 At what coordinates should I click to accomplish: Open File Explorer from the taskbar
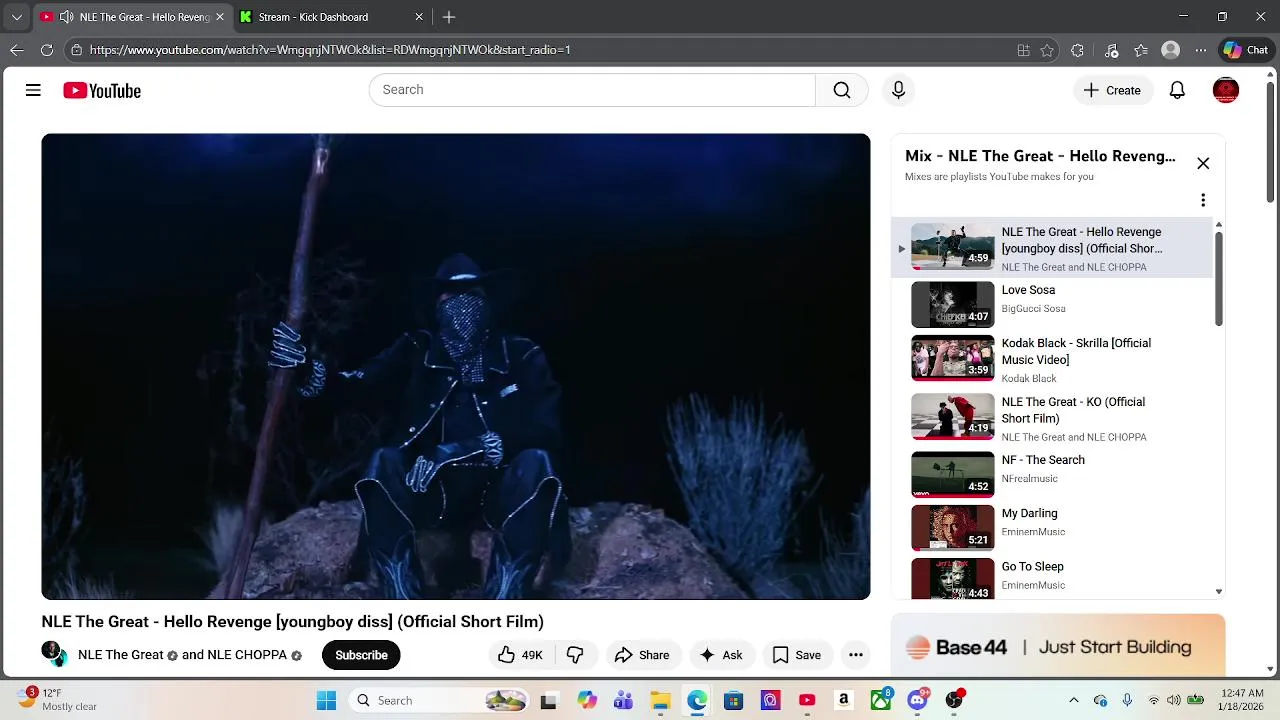click(660, 701)
